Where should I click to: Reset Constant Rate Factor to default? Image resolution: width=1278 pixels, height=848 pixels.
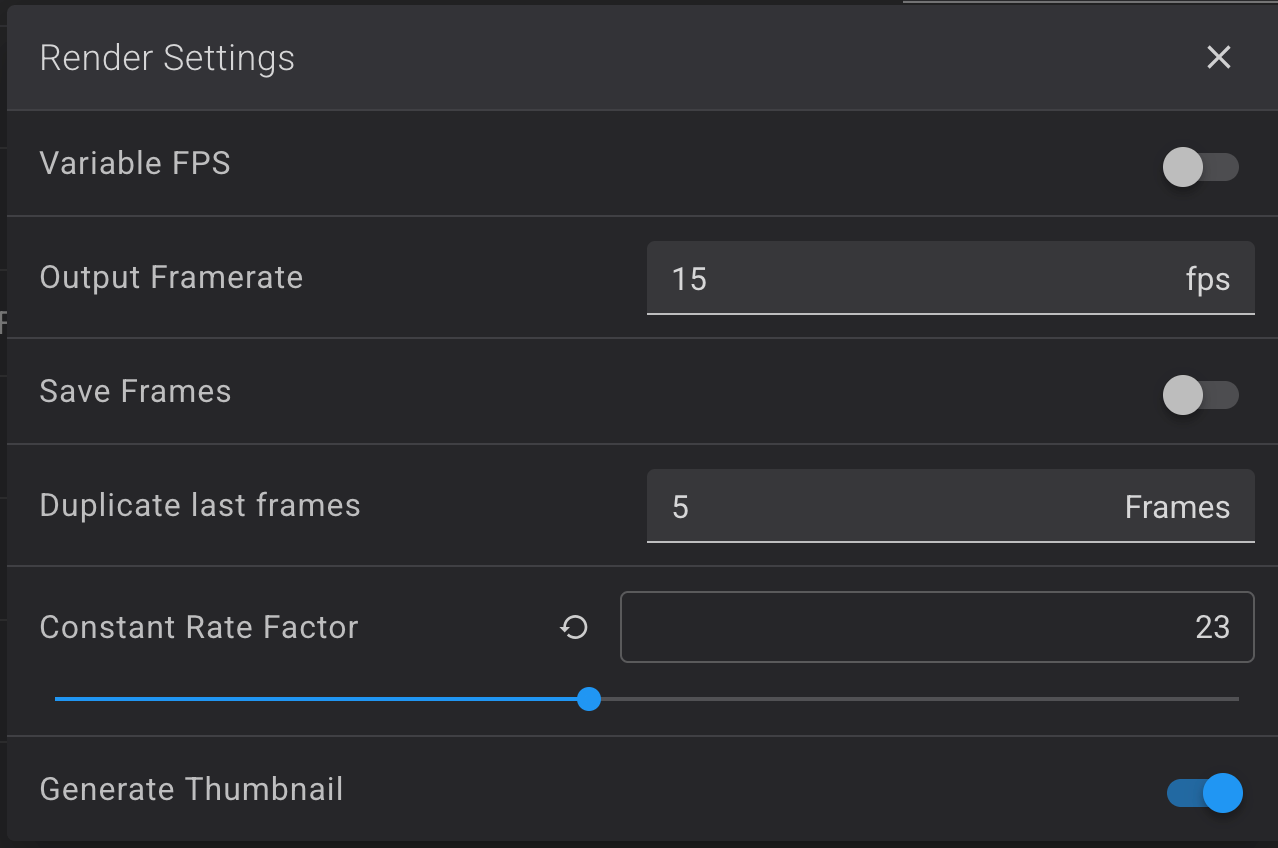click(574, 628)
